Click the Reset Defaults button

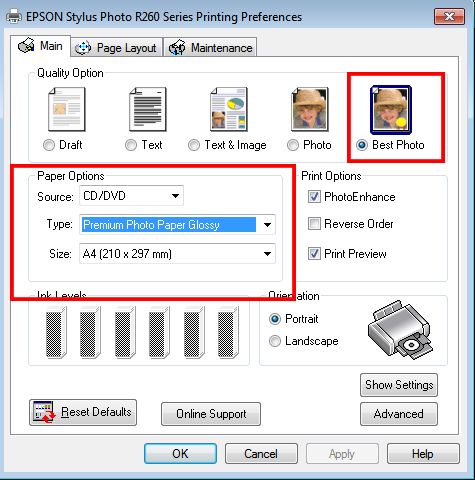click(x=83, y=412)
